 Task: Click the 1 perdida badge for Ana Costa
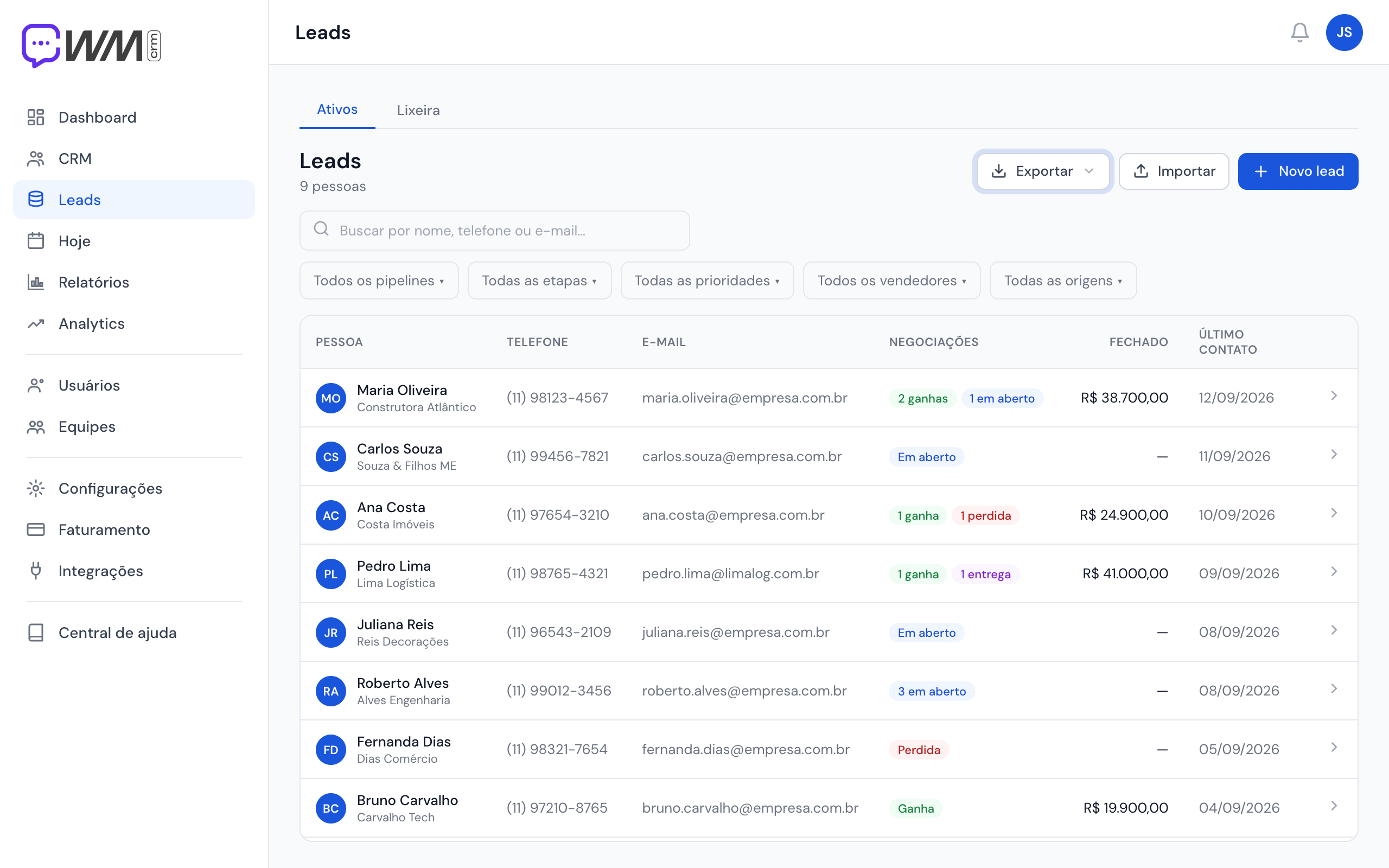(985, 515)
